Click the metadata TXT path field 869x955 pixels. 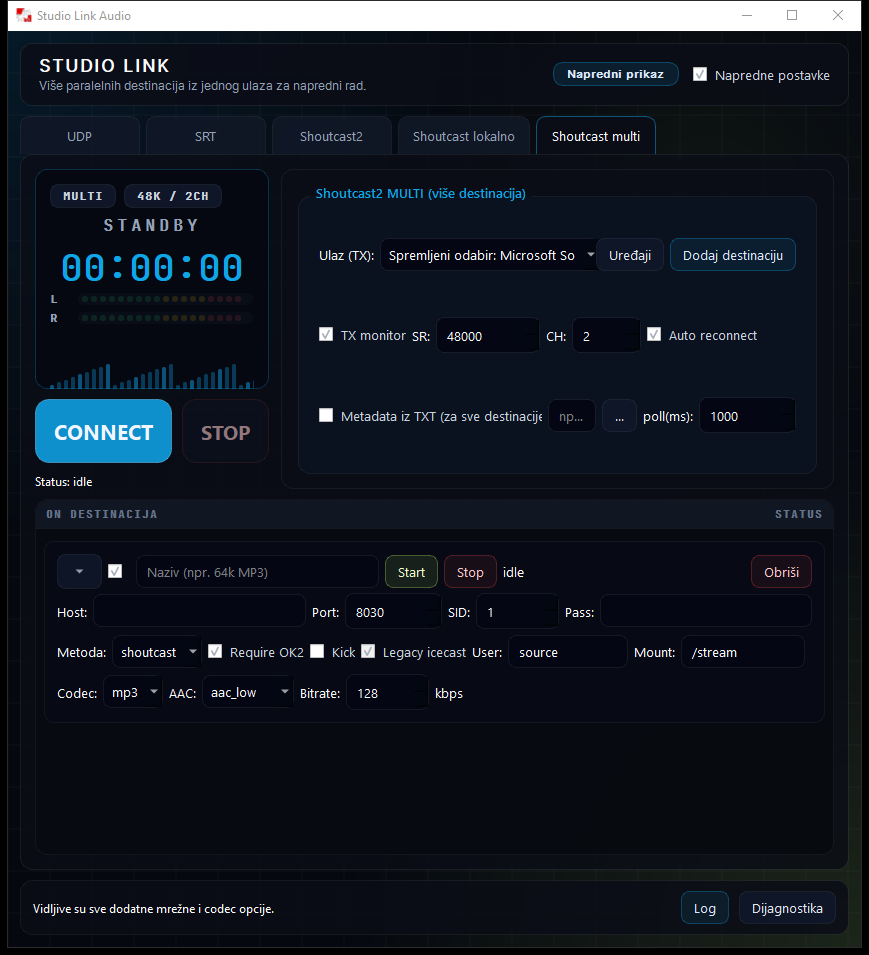pyautogui.click(x=572, y=416)
